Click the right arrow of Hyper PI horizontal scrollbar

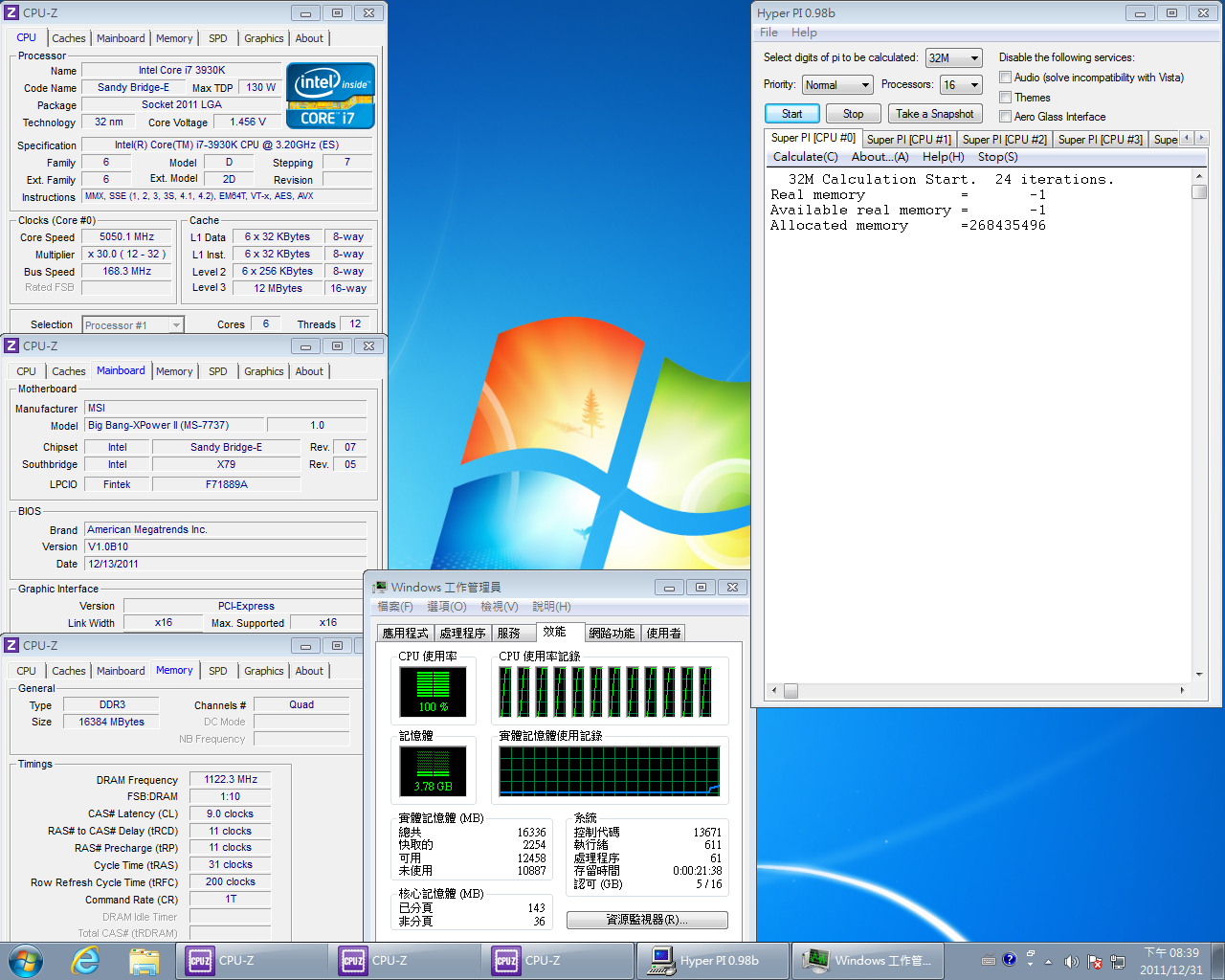[x=1182, y=690]
